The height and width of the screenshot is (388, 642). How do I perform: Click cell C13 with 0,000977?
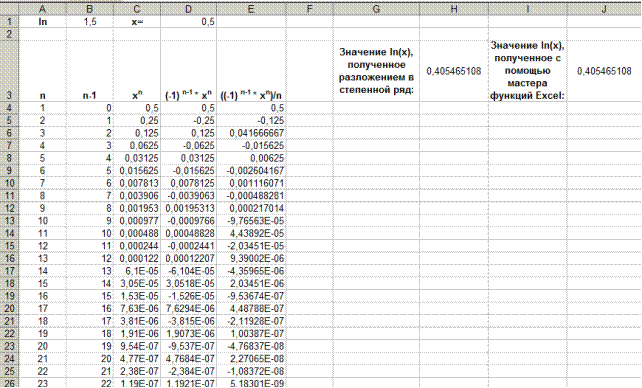[136, 221]
